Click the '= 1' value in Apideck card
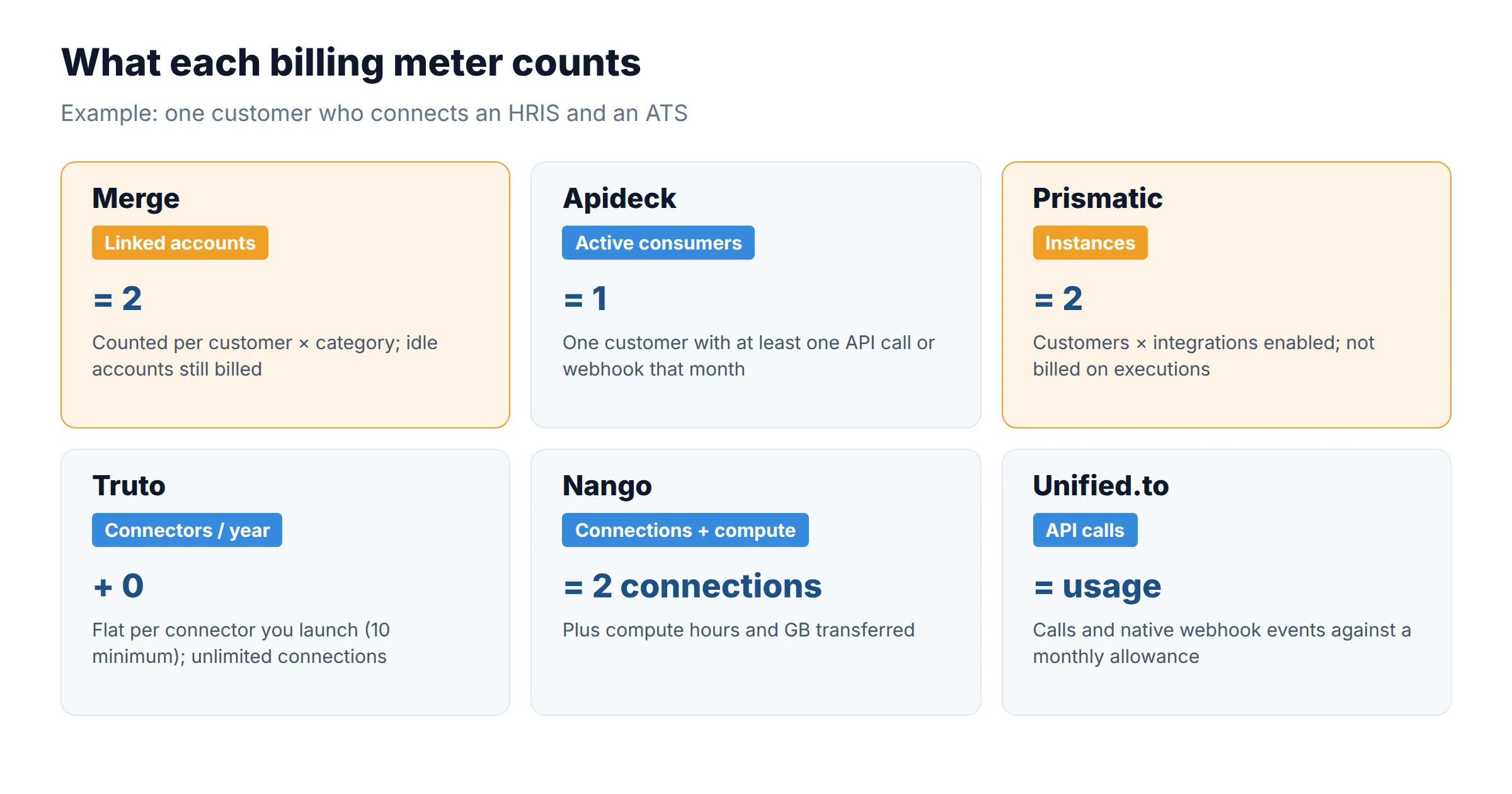 pos(585,298)
